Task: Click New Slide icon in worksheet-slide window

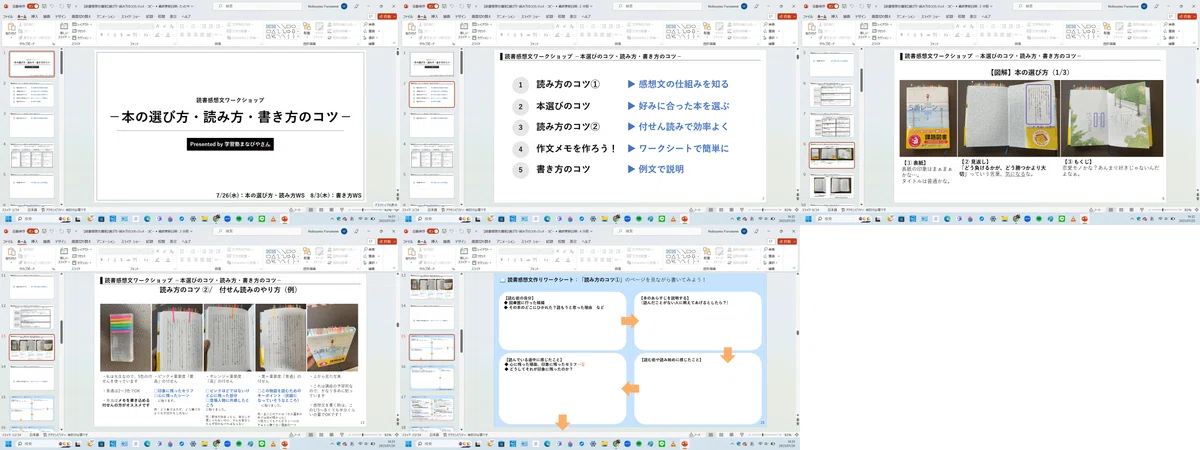Action: point(463,253)
